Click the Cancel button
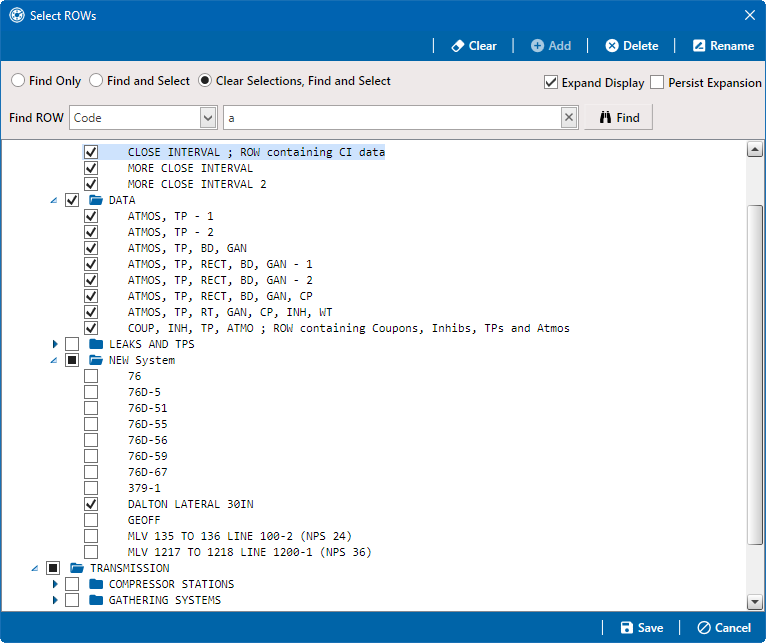Screen dimensions: 766x643 point(724,627)
